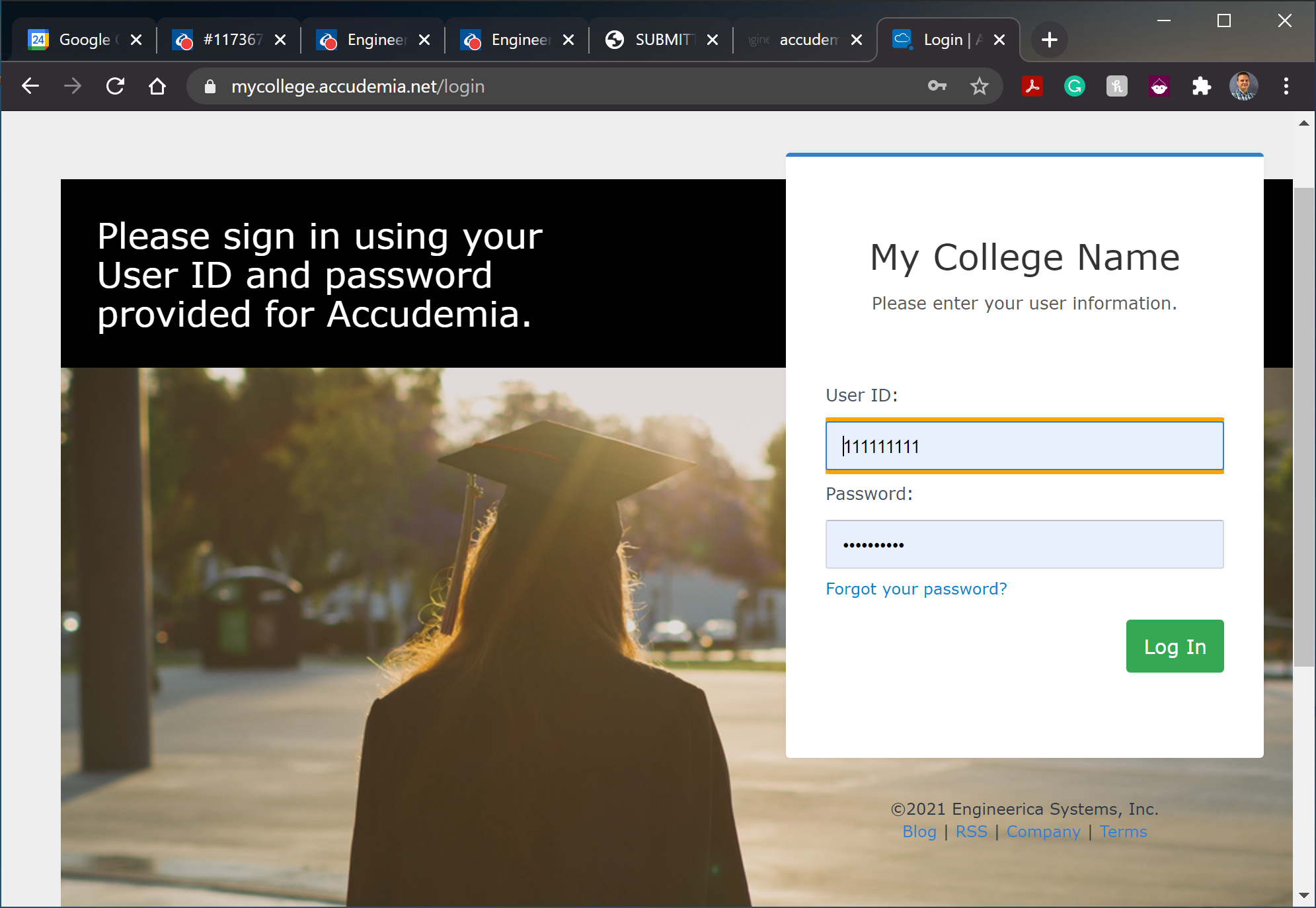The width and height of the screenshot is (1316, 908).
Task: Click the green Log In button
Action: 1175,646
